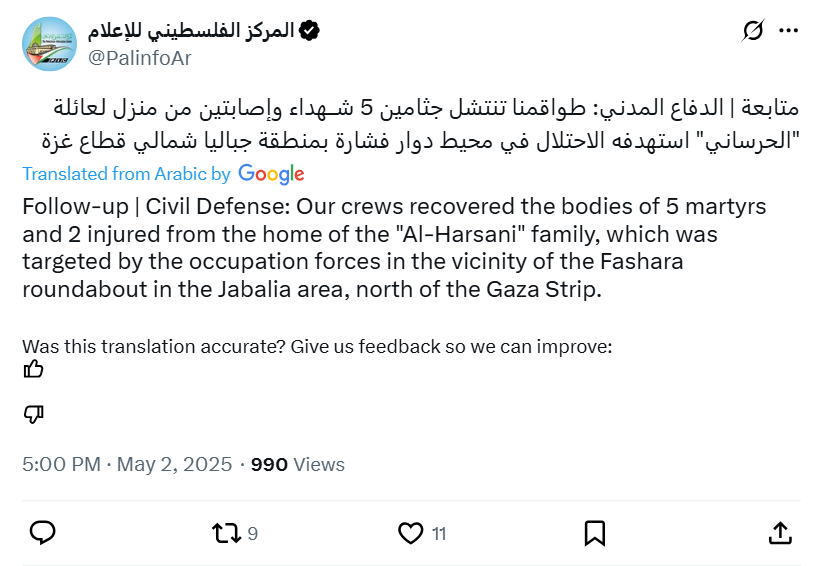Like the tweet with heart icon
The image size is (823, 566).
(411, 533)
